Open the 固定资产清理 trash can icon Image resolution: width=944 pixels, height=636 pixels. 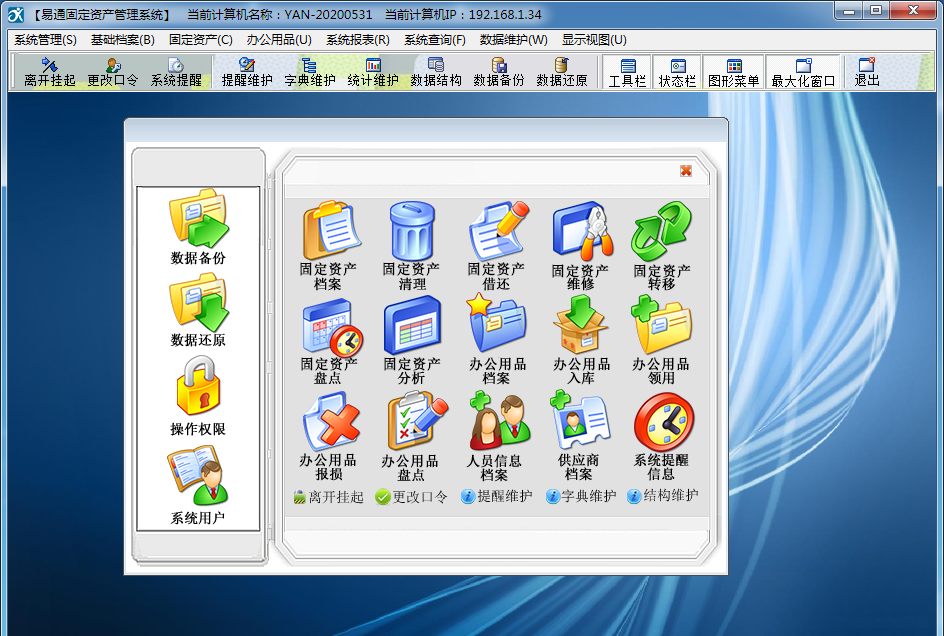click(412, 246)
